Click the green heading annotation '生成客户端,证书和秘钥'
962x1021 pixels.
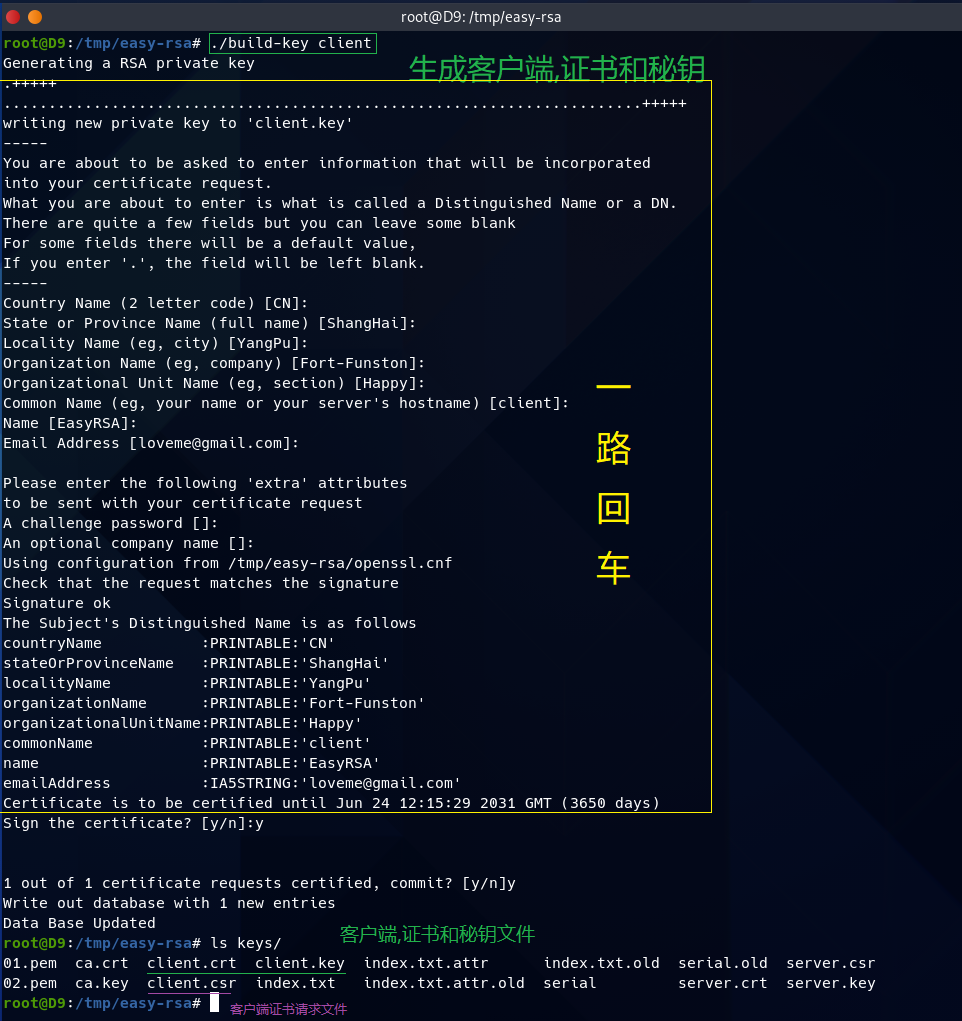557,68
